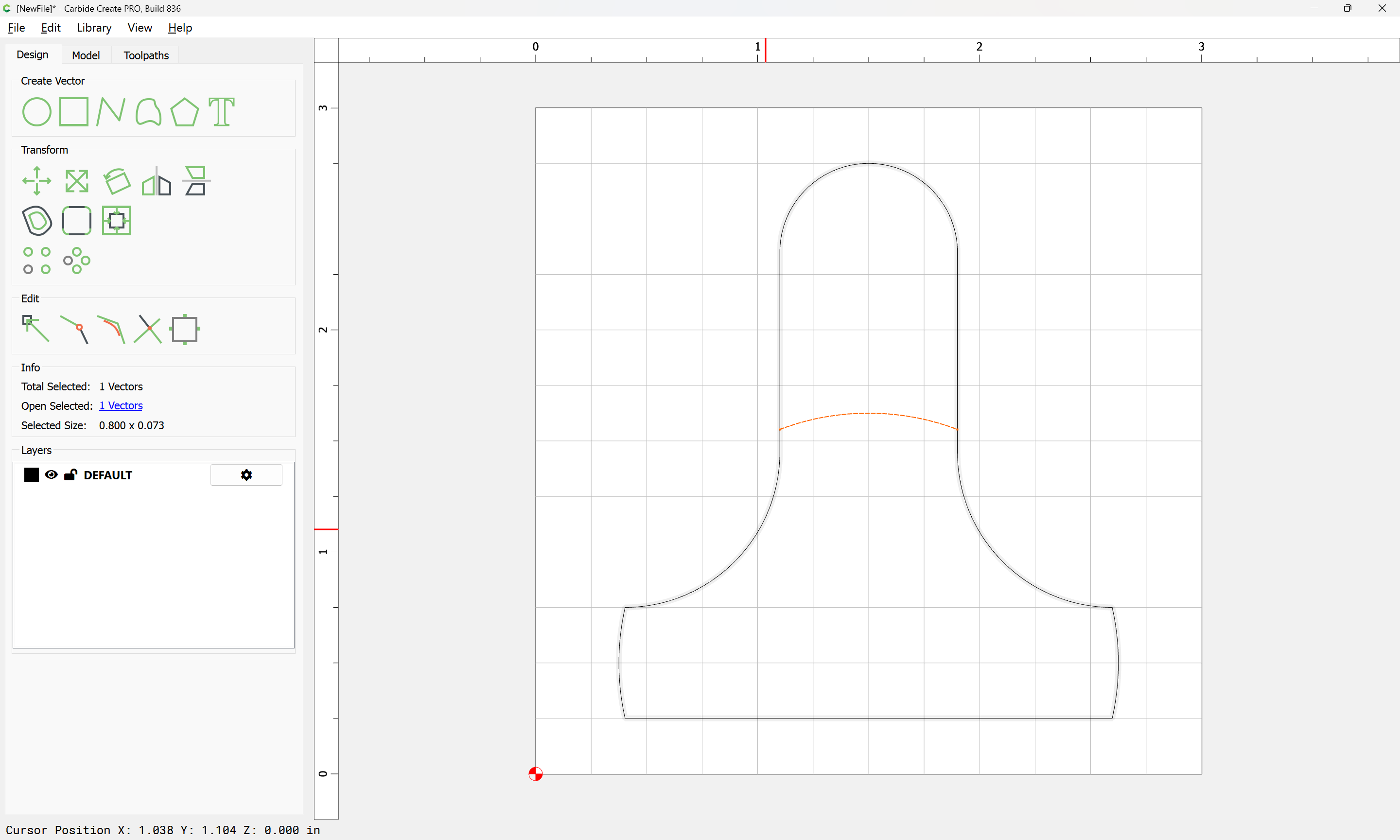1400x840 pixels.
Task: Open the Library menu
Action: click(94, 28)
